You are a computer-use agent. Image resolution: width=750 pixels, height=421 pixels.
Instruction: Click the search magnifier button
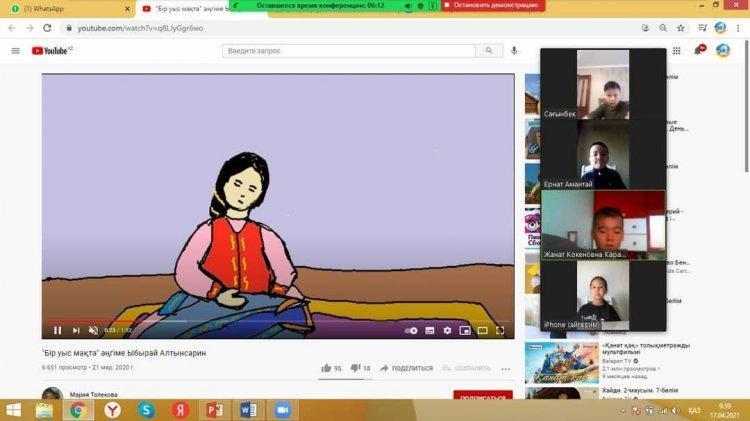click(489, 51)
